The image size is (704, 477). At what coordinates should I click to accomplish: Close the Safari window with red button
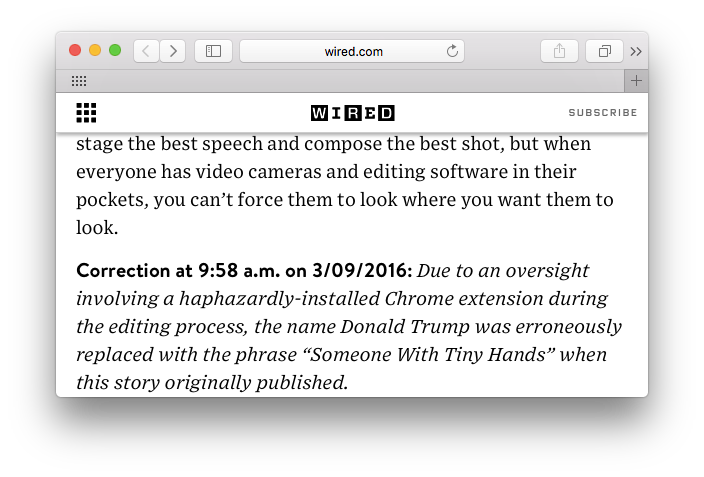75,50
